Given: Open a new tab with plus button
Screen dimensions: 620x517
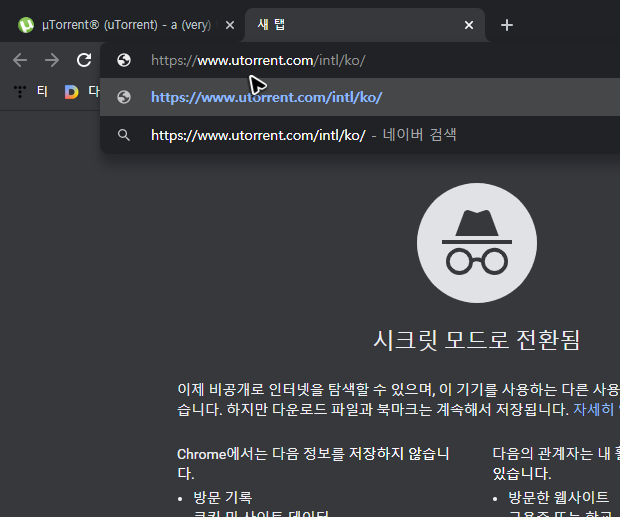Looking at the screenshot, I should click(507, 25).
